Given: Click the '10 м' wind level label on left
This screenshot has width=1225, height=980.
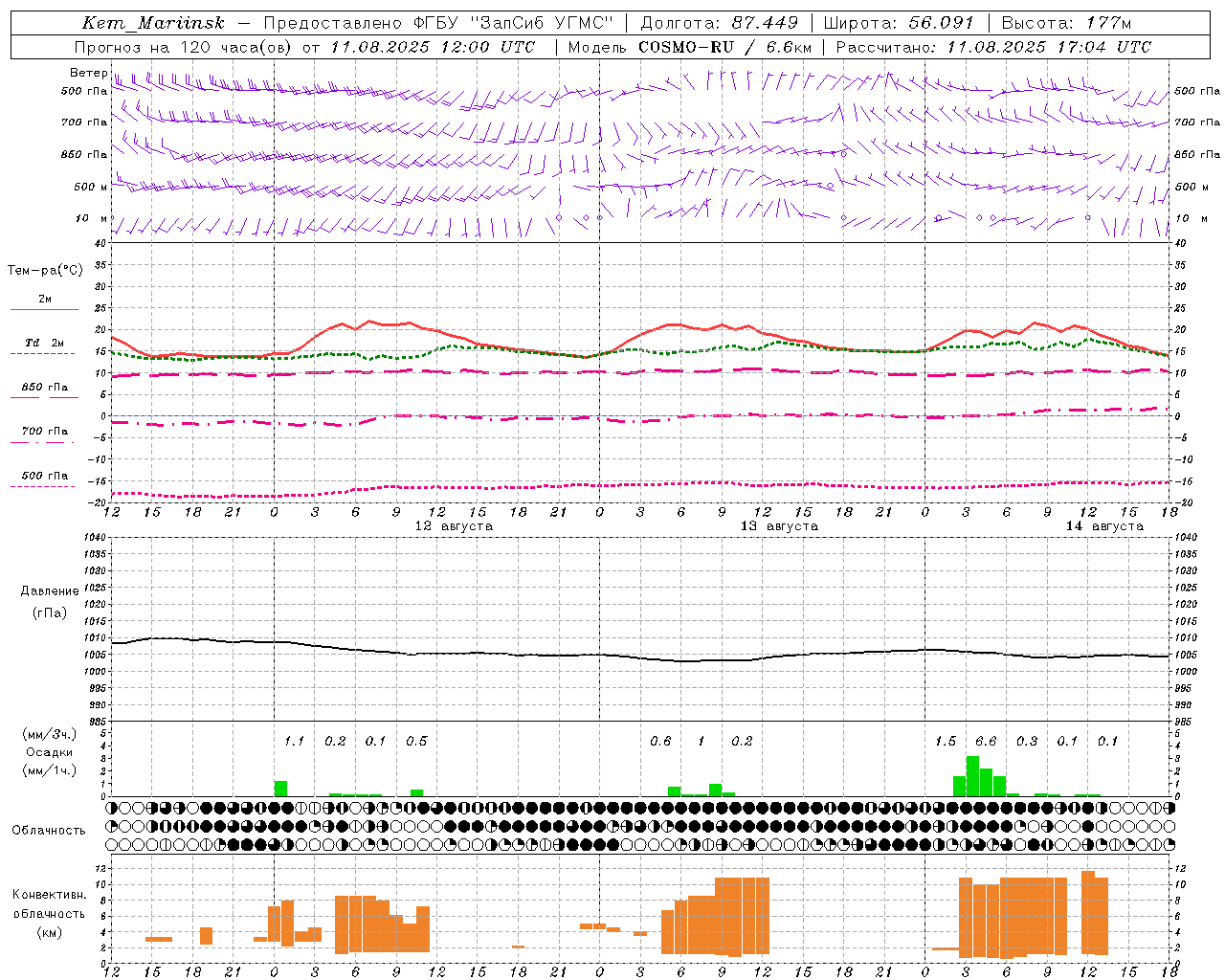Looking at the screenshot, I should [91, 218].
